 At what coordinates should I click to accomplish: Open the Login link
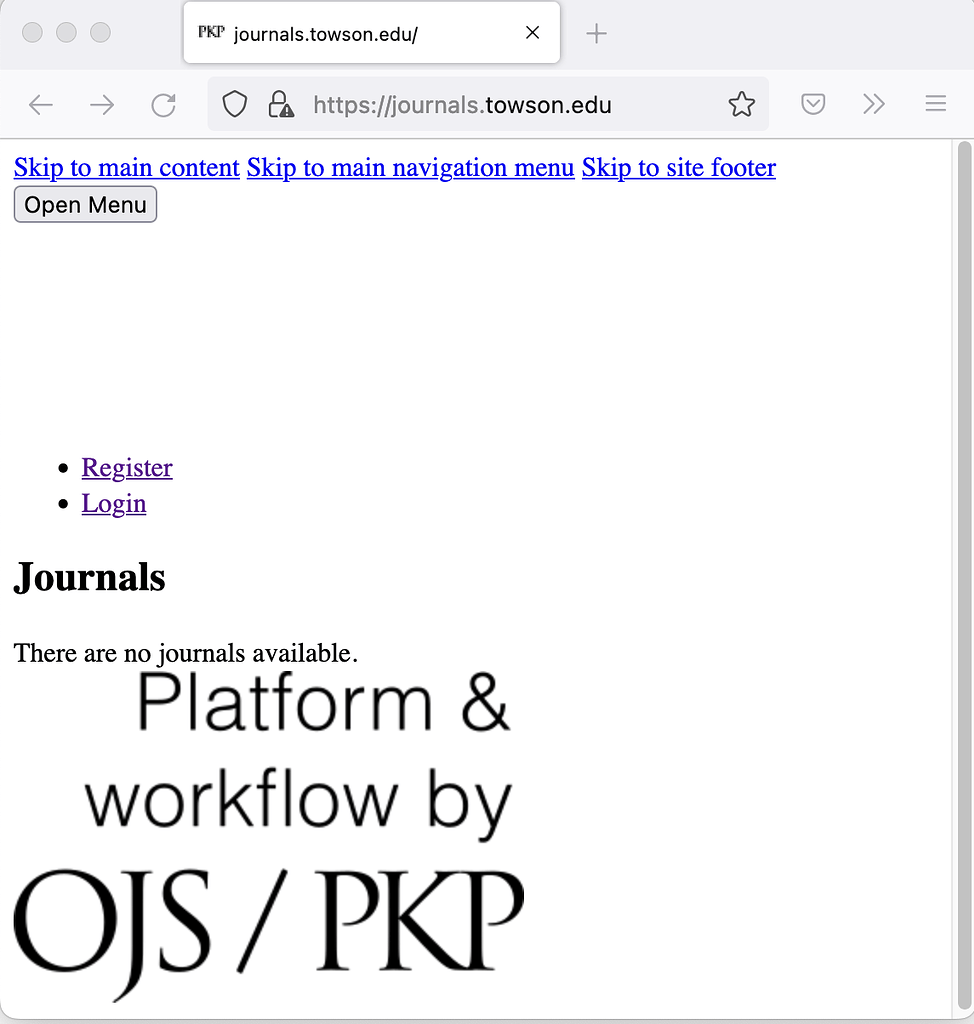coord(114,504)
